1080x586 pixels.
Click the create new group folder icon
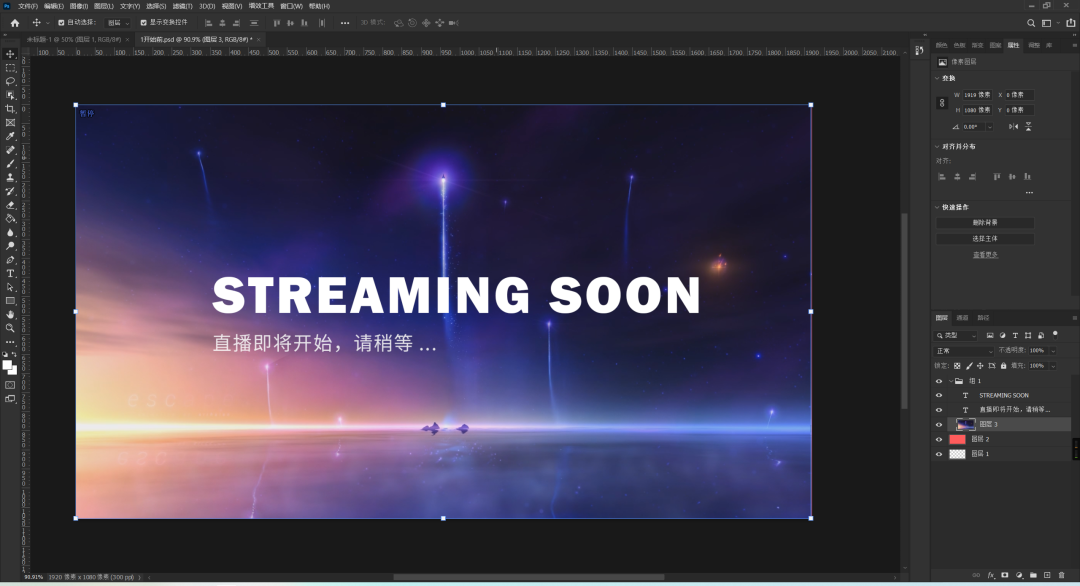coord(1033,575)
